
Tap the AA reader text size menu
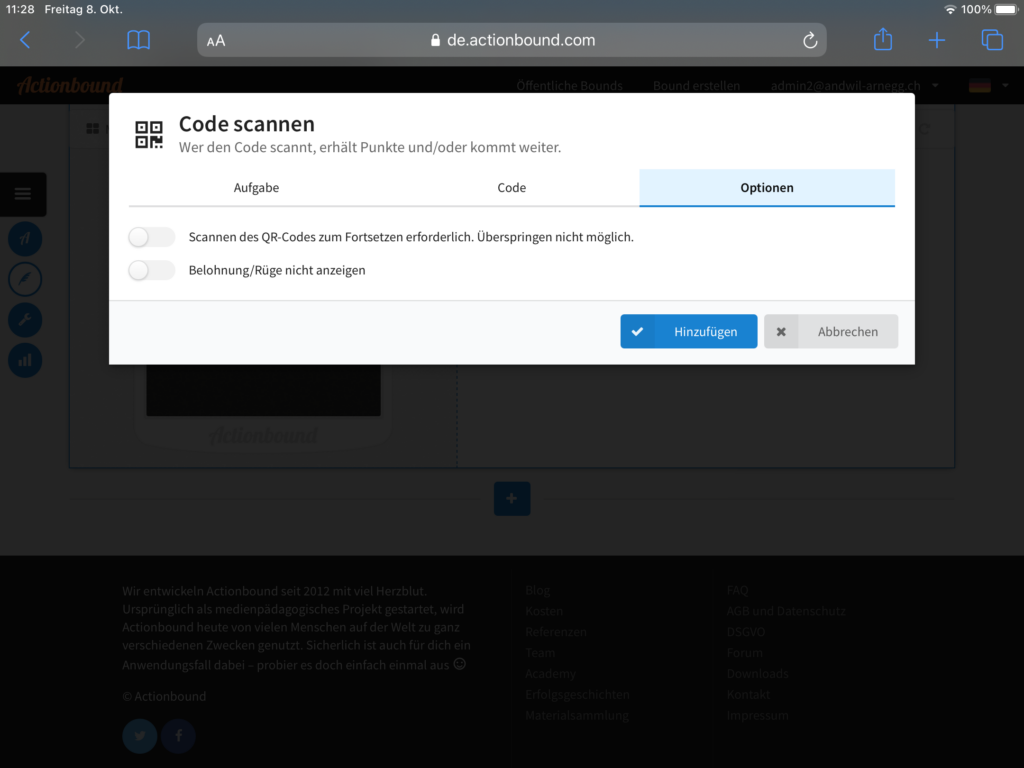pyautogui.click(x=216, y=41)
